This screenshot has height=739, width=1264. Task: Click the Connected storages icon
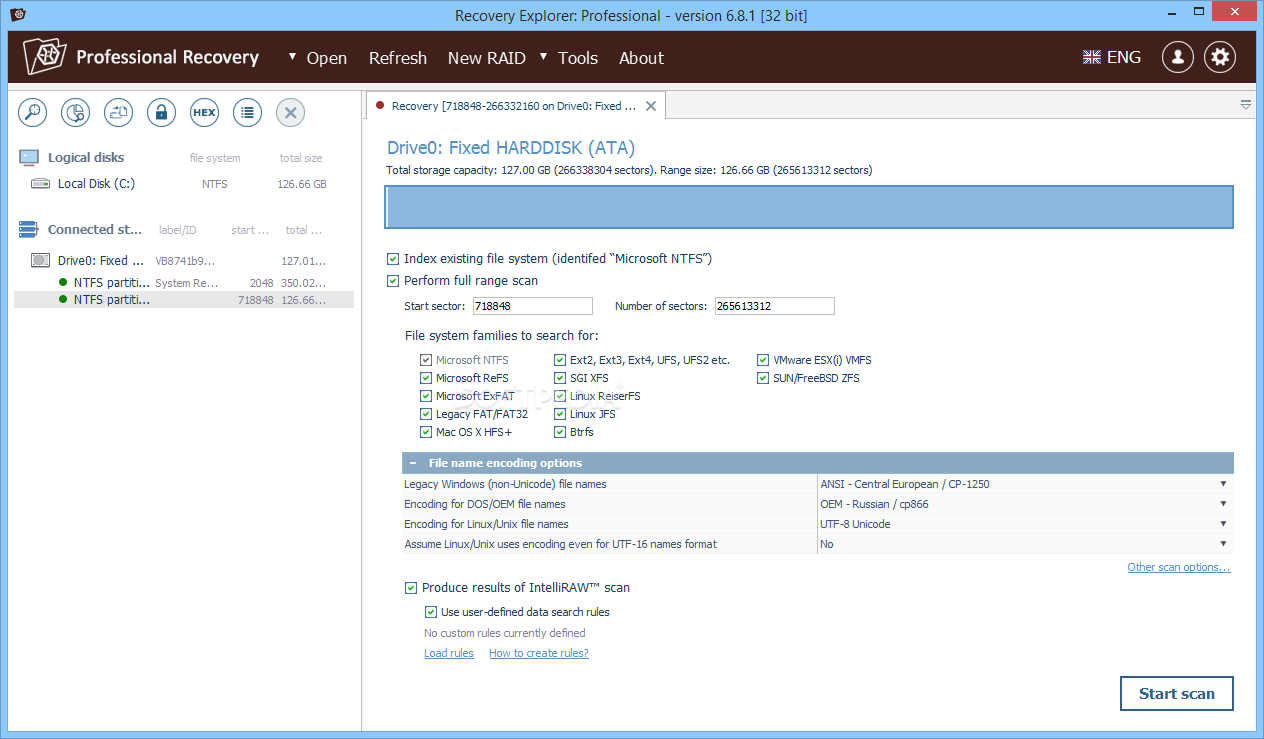click(x=30, y=230)
